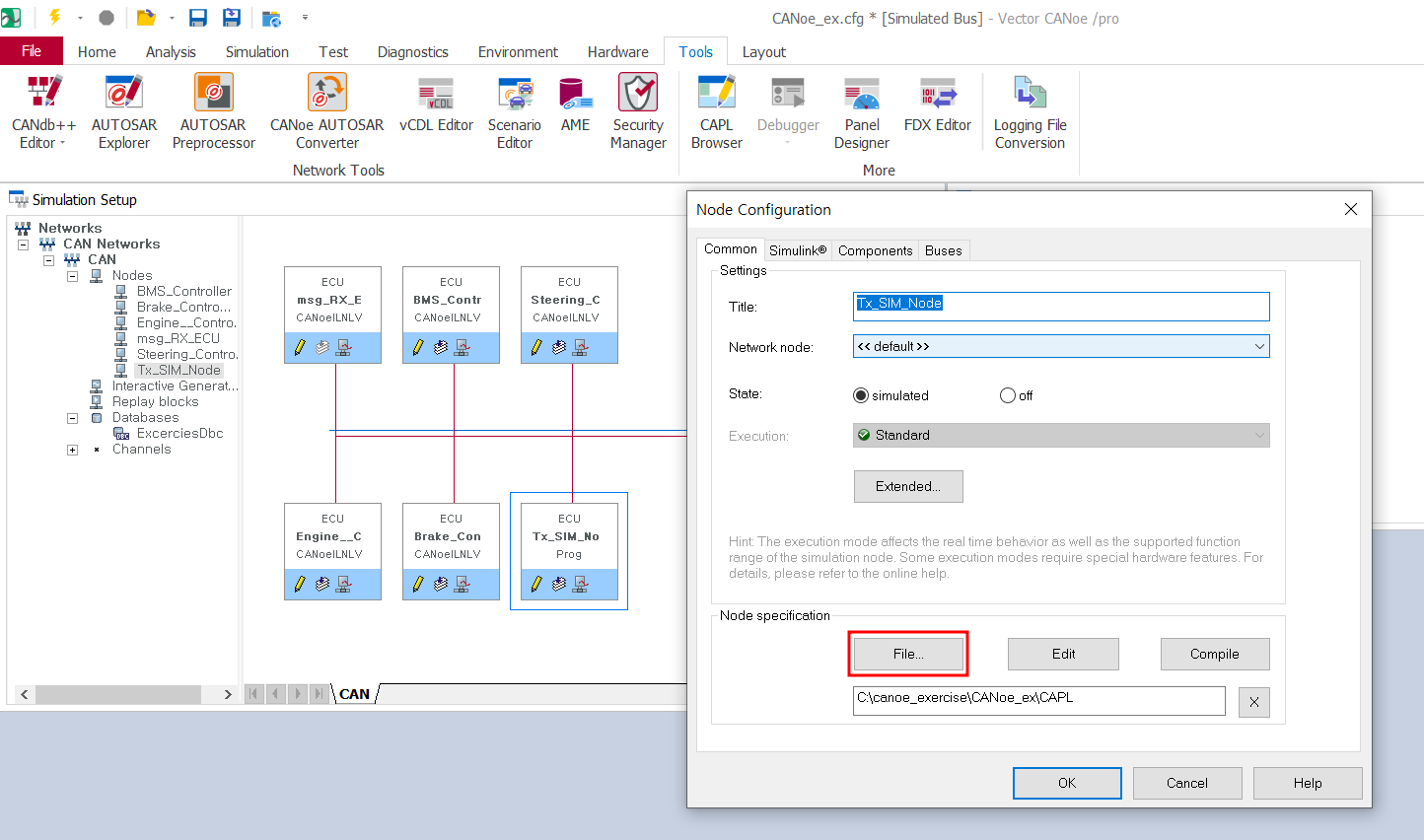The height and width of the screenshot is (840, 1424).
Task: Click the pencil icon on BMS_Contr node
Action: (x=418, y=347)
